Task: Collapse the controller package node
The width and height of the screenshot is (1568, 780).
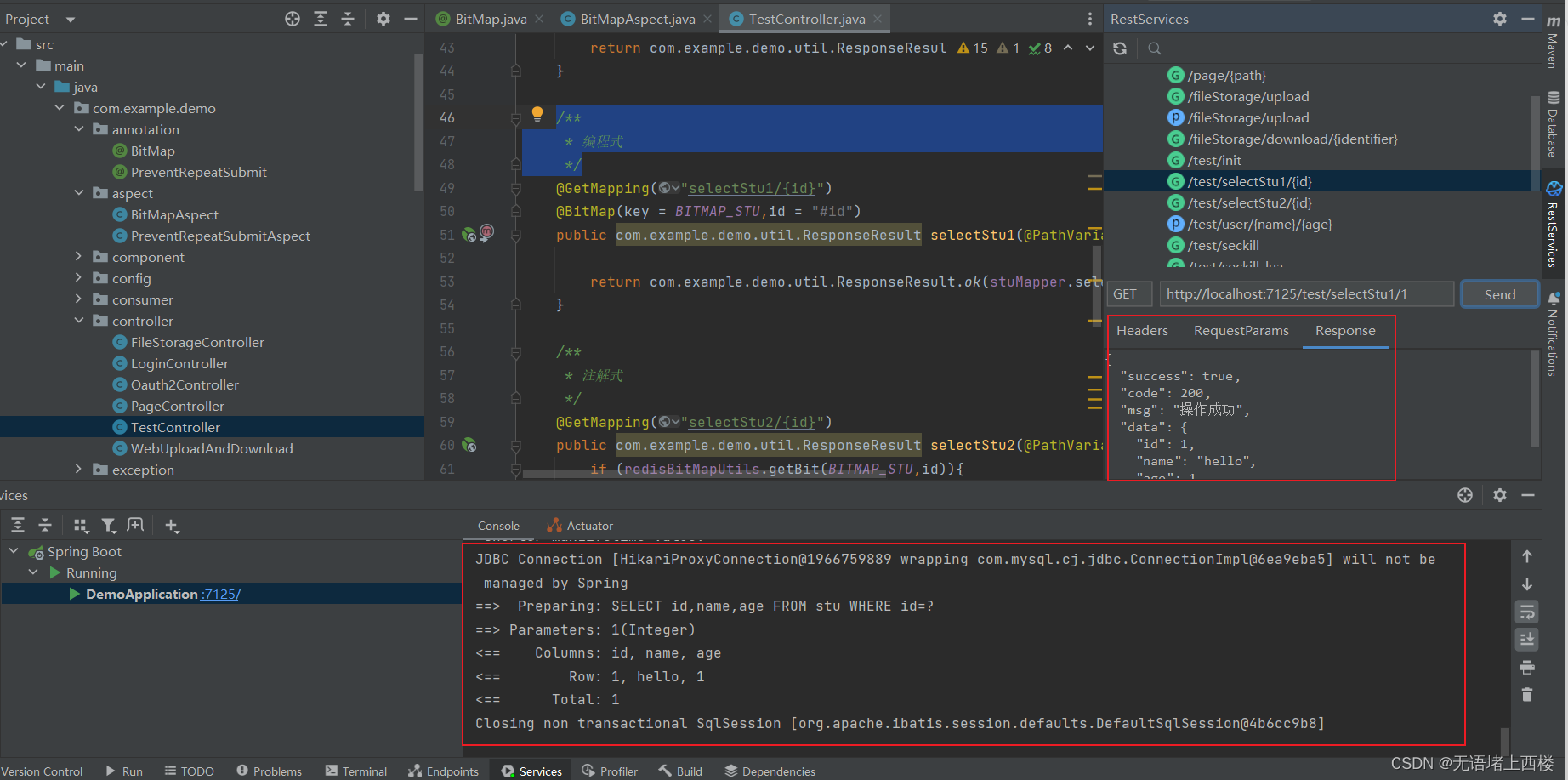Action: [x=78, y=321]
